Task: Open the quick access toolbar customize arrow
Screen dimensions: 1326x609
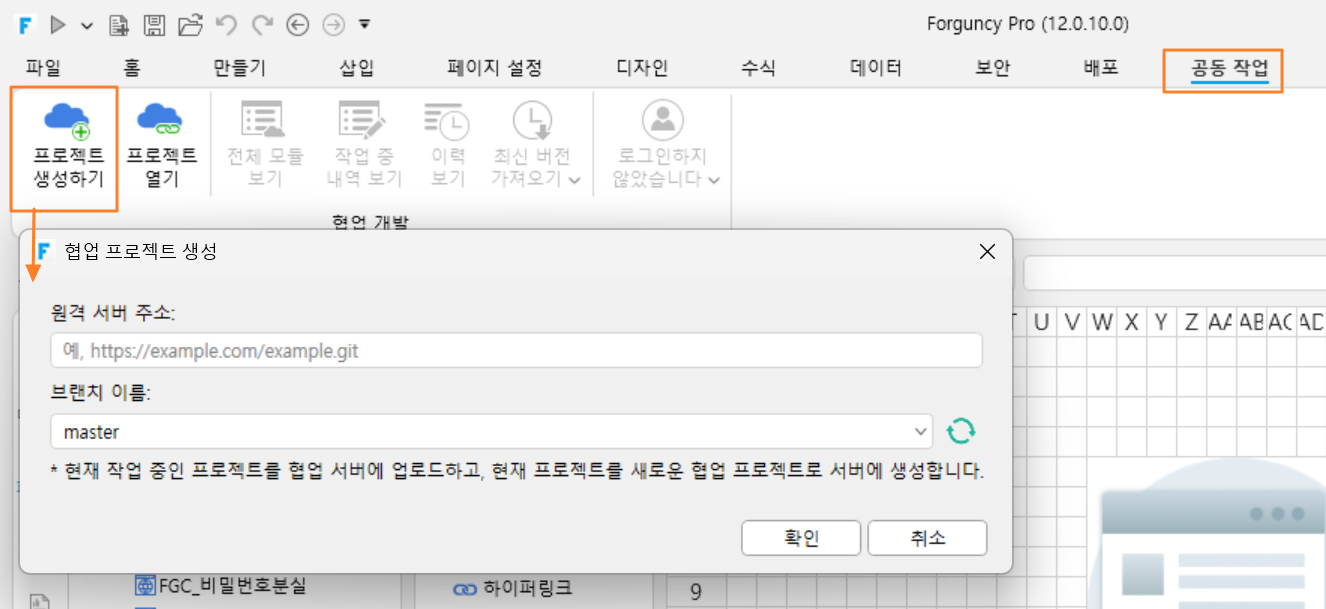Action: tap(365, 24)
